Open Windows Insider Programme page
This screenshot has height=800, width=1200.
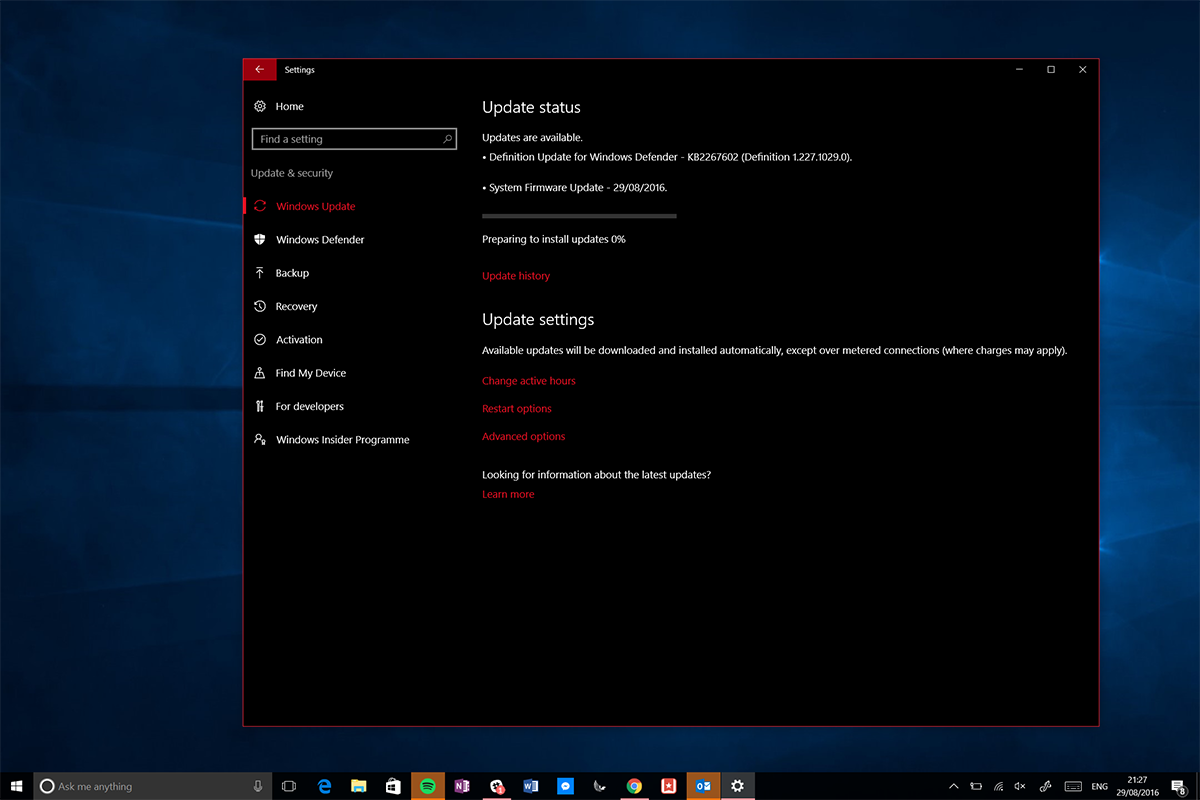point(342,440)
